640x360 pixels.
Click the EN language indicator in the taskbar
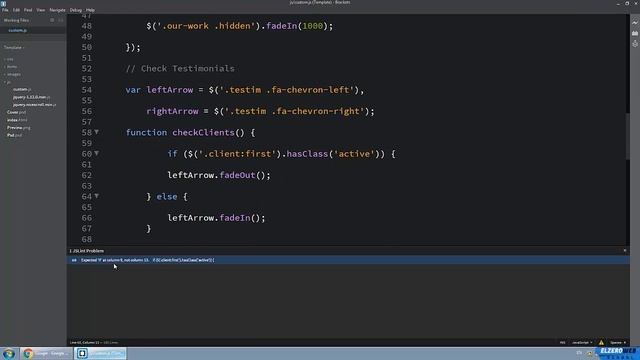(x=579, y=353)
